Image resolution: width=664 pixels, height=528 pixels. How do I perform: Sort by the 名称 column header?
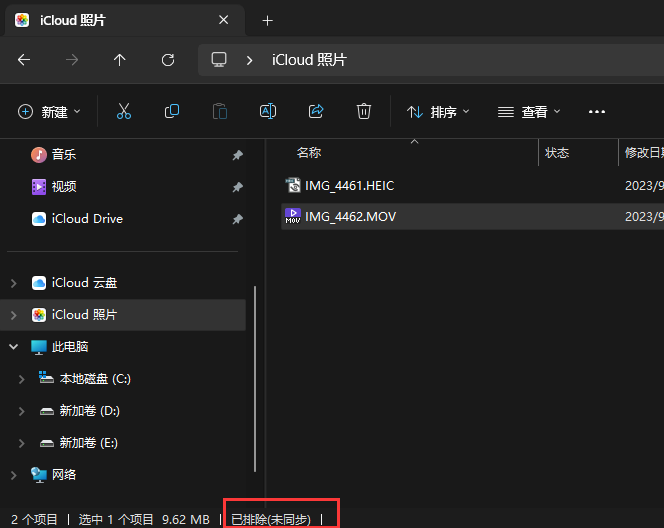coord(309,153)
